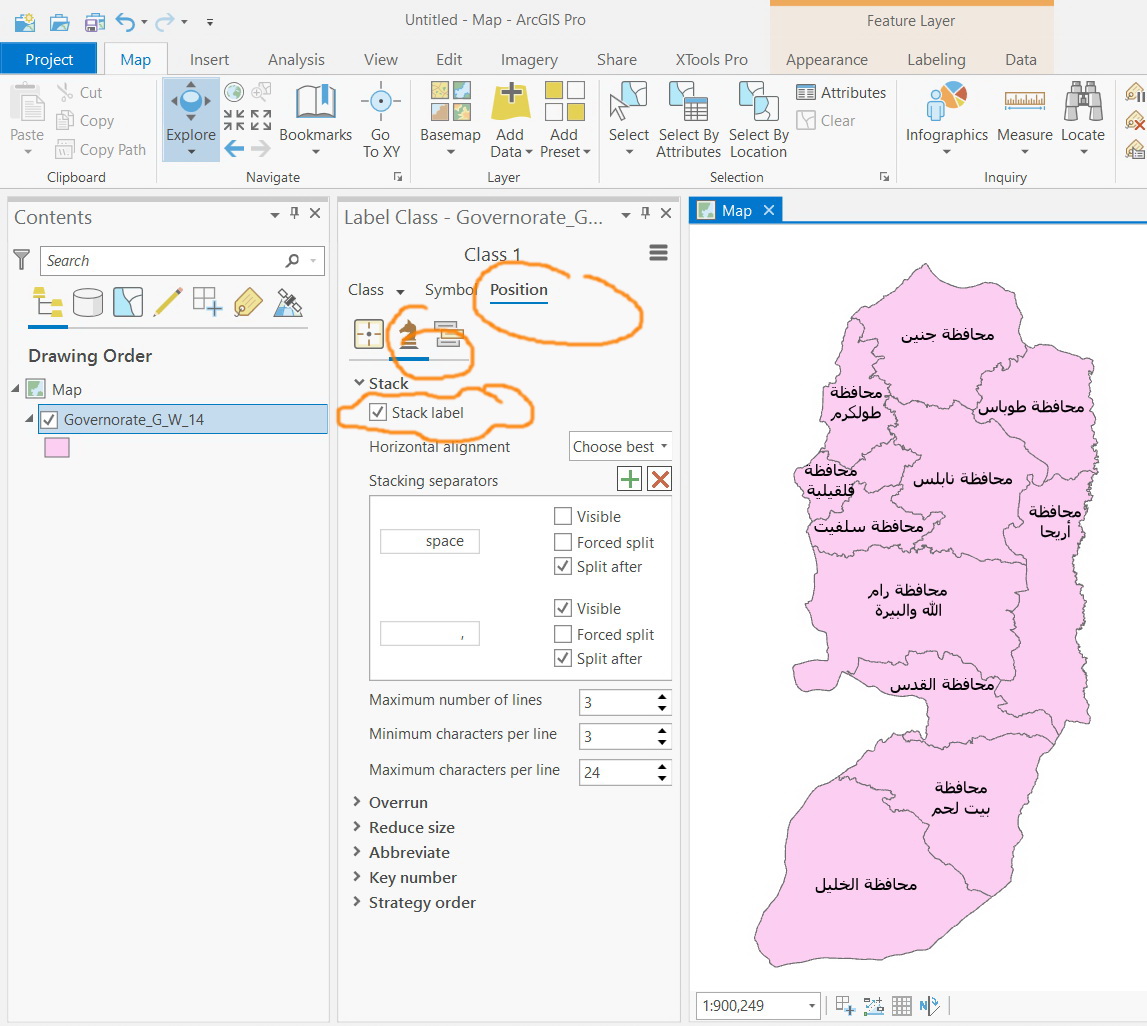List by Labeling tag icon
Screen dimensions: 1147x1026
click(x=248, y=302)
